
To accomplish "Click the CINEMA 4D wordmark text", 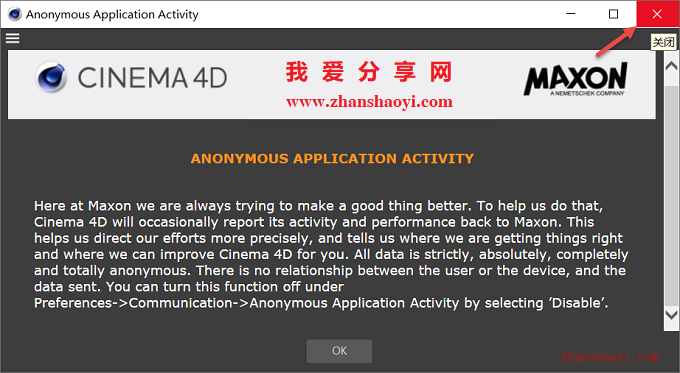I will tap(152, 78).
